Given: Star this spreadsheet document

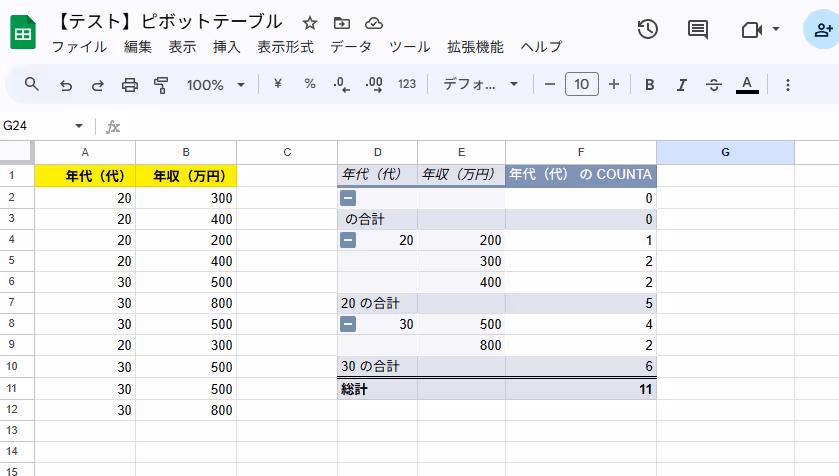Looking at the screenshot, I should click(x=310, y=23).
